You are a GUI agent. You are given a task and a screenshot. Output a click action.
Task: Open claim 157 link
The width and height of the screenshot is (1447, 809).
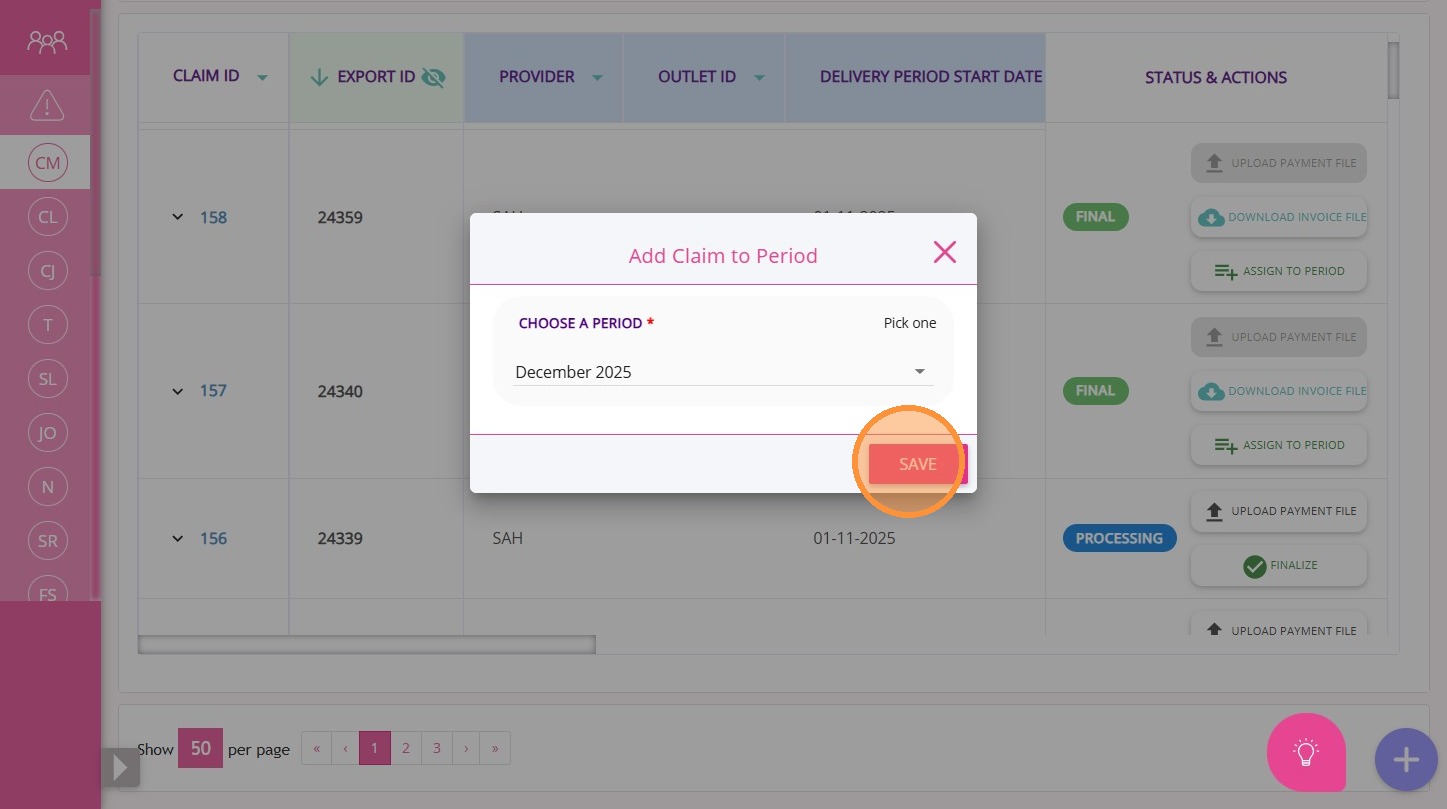pyautogui.click(x=213, y=391)
